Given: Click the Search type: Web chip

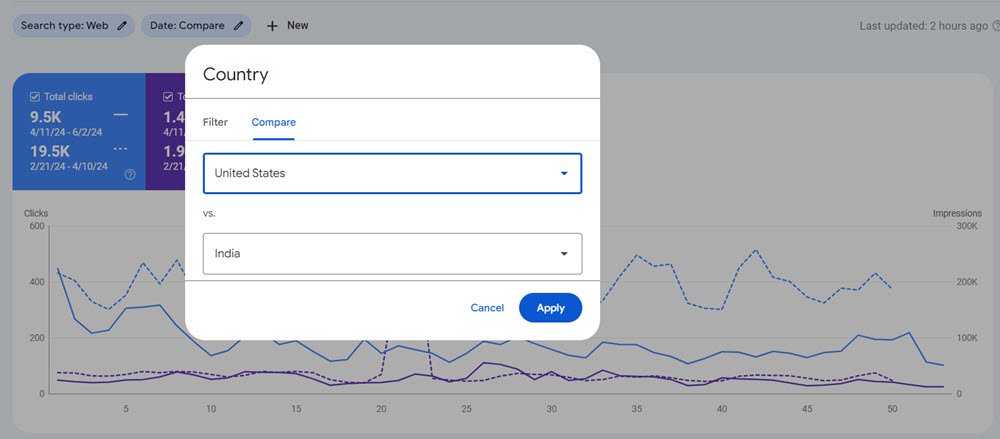Looking at the screenshot, I should pos(64,26).
